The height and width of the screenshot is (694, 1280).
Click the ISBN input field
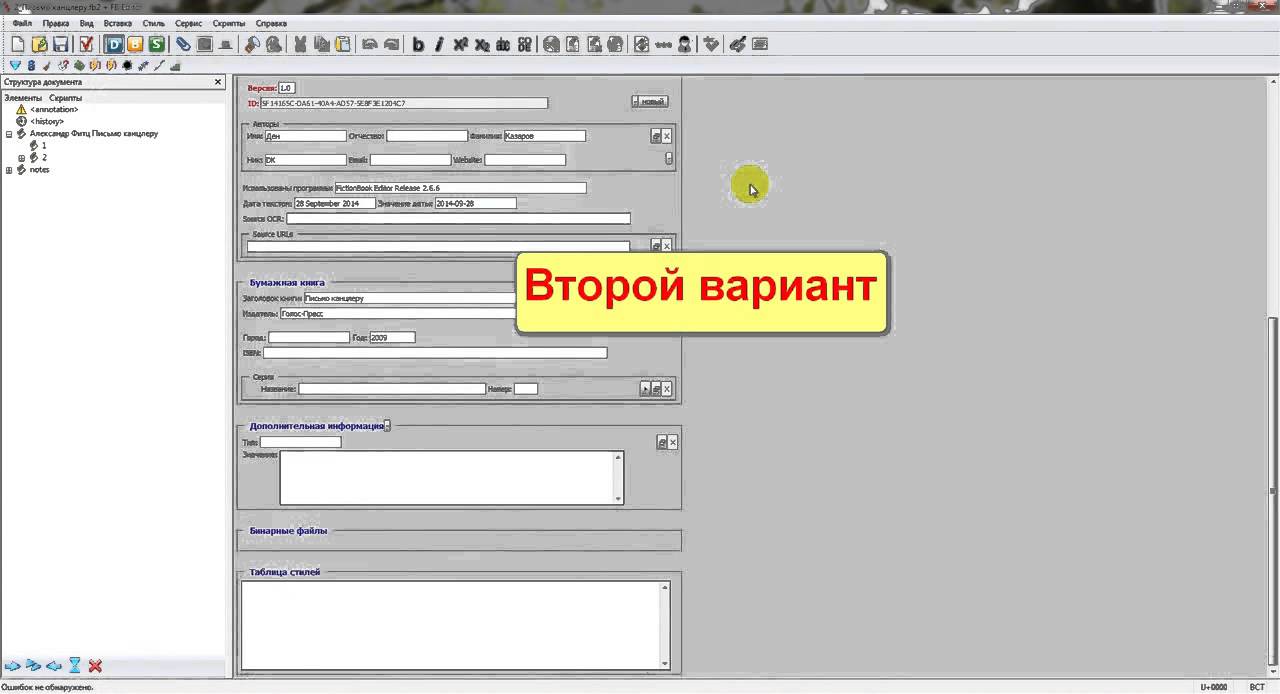click(x=435, y=353)
